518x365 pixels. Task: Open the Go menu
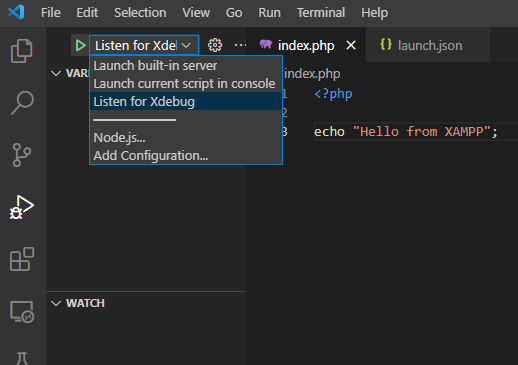pos(234,13)
